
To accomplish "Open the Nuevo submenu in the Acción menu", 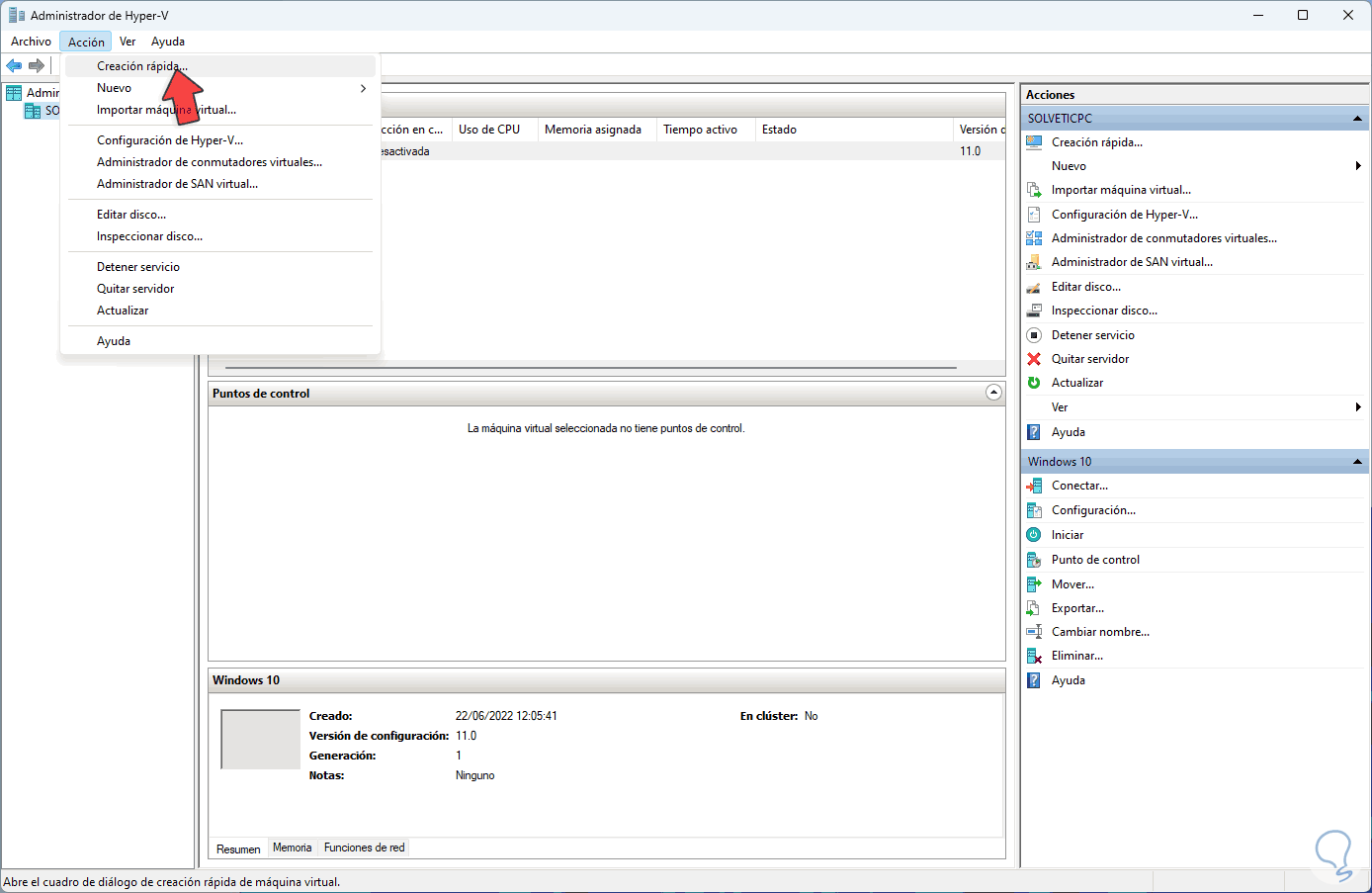I will [x=220, y=88].
